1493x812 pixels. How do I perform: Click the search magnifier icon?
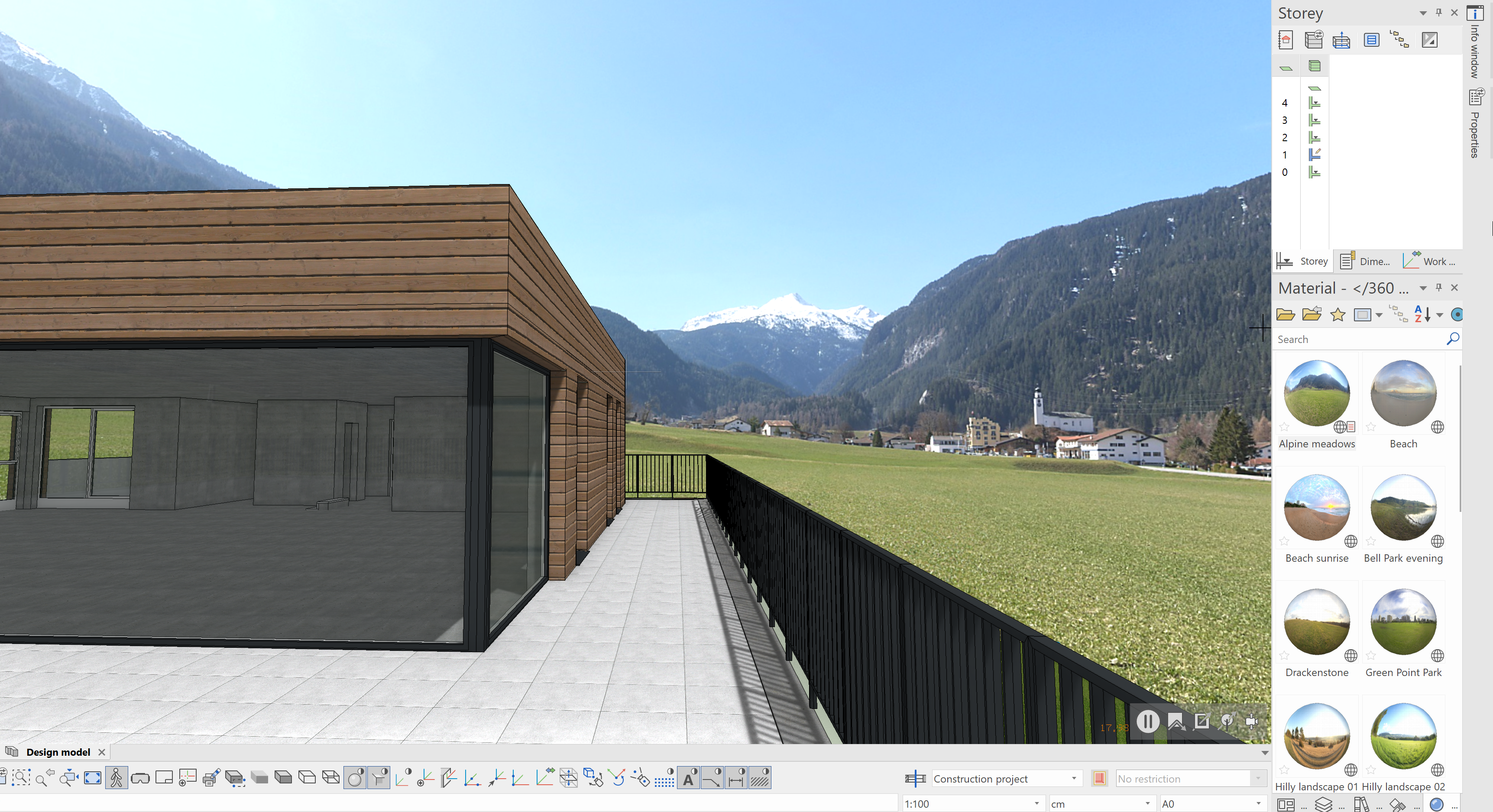coord(1452,339)
